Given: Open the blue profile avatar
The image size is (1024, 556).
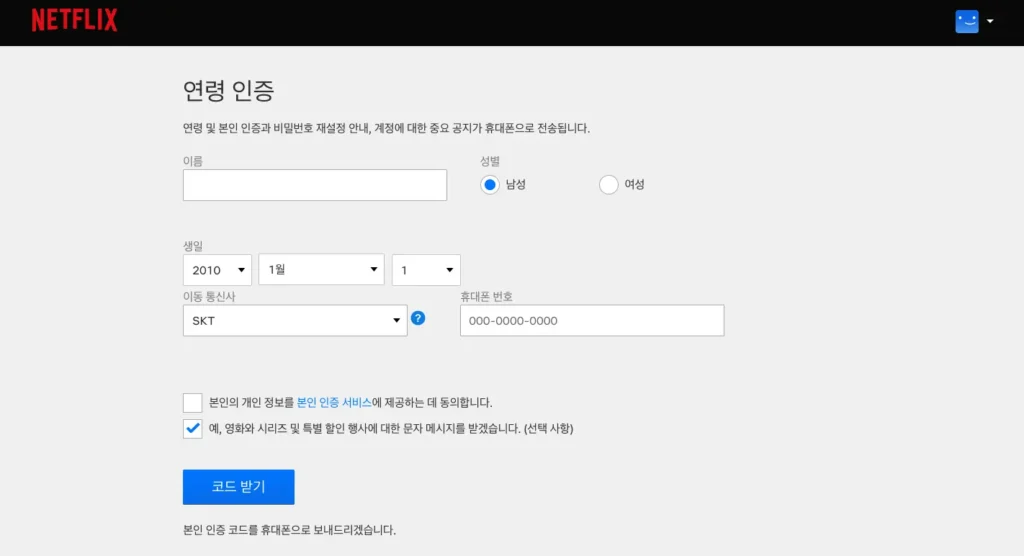Looking at the screenshot, I should [967, 22].
